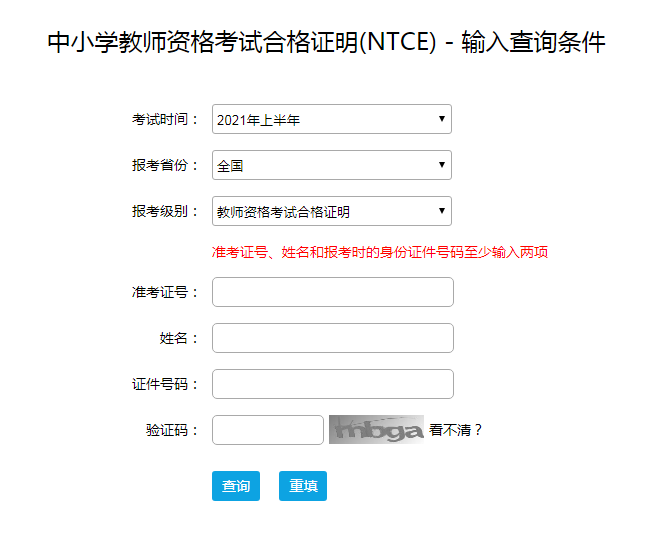Click the red hint text about 准考证号

(x=380, y=252)
